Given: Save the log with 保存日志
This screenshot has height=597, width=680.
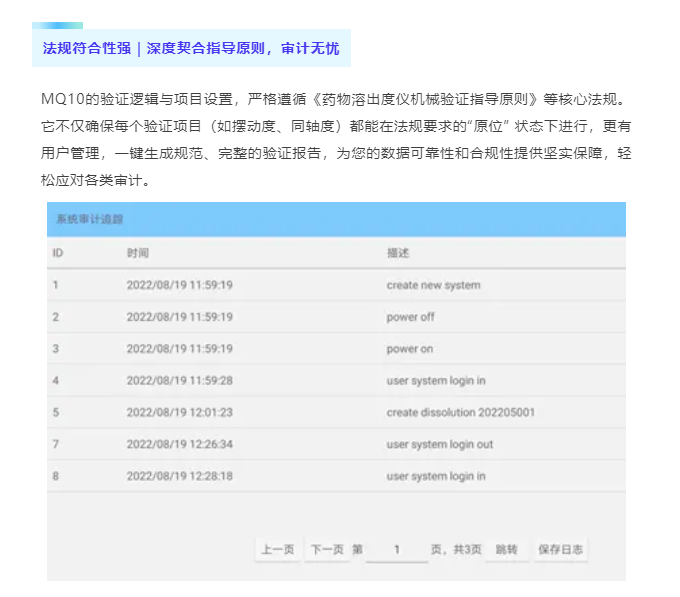Looking at the screenshot, I should (561, 549).
